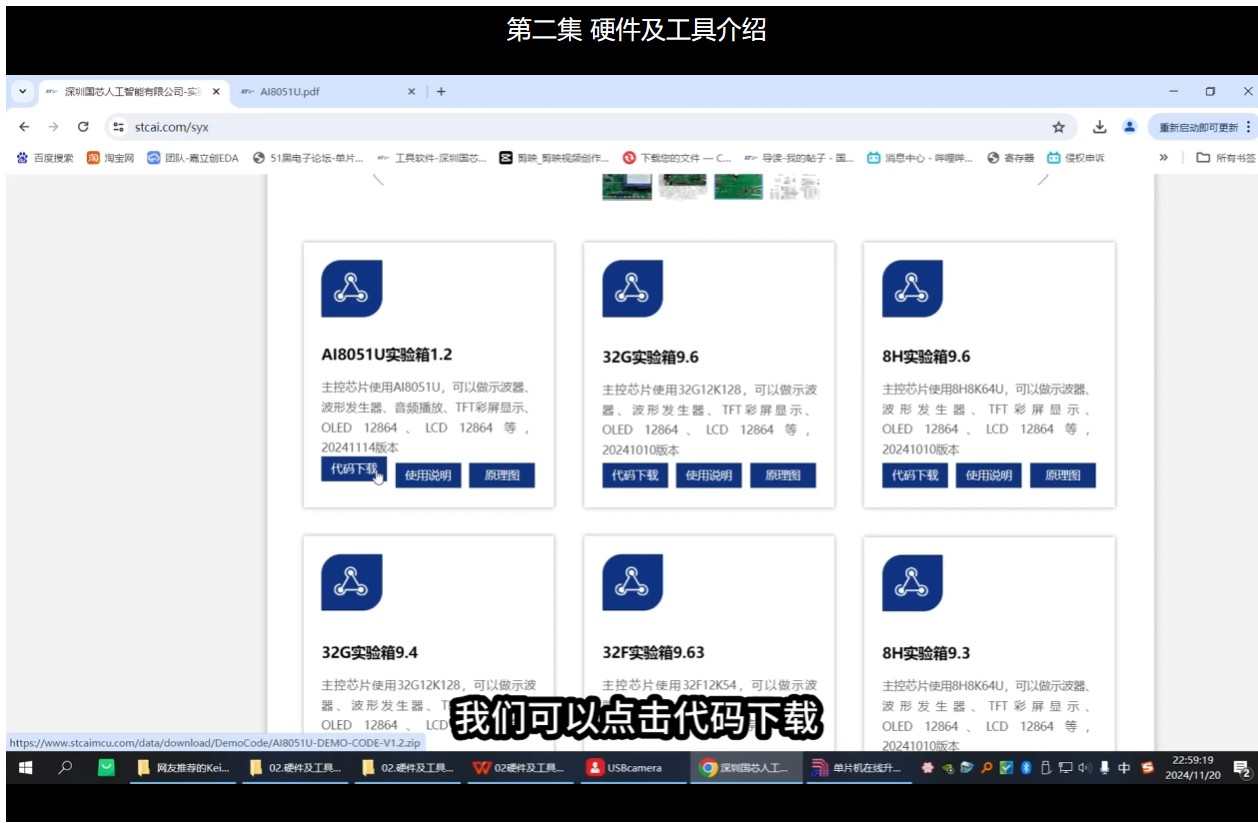The image size is (1258, 823).
Task: Open the 所有书签 bookmarks folder
Action: pos(1221,157)
